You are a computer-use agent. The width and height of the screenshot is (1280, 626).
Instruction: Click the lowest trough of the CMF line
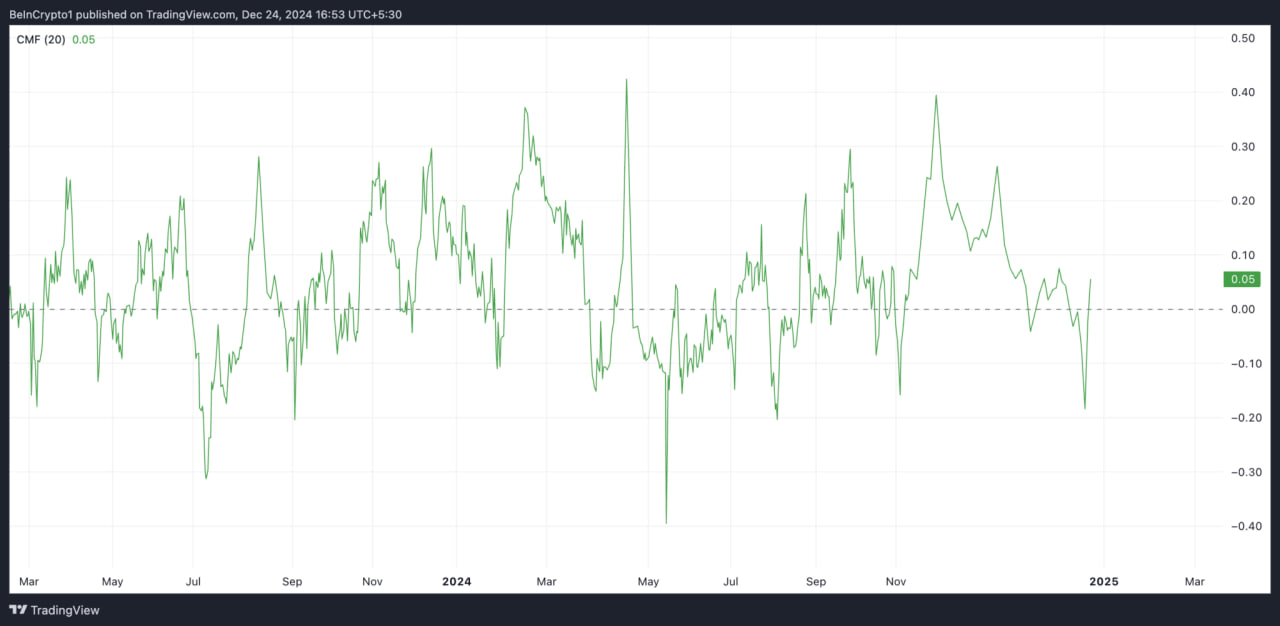point(666,522)
